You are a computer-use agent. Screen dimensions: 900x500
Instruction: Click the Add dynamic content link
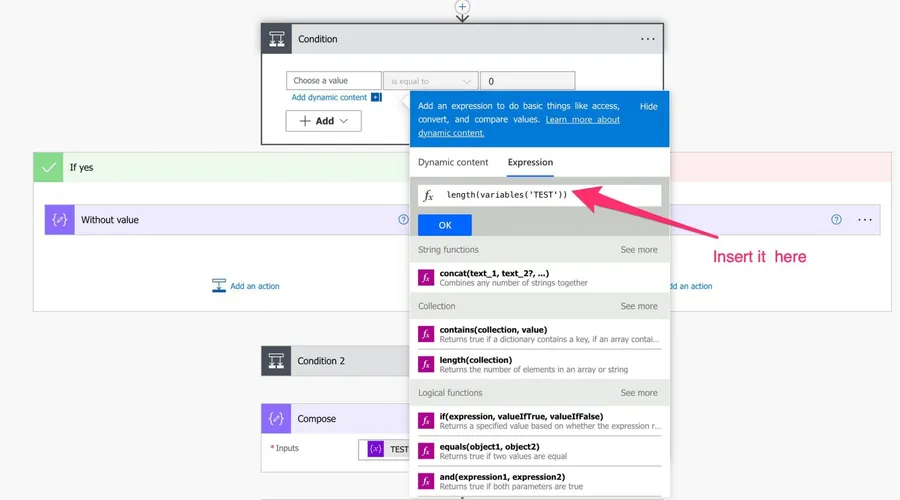click(330, 98)
